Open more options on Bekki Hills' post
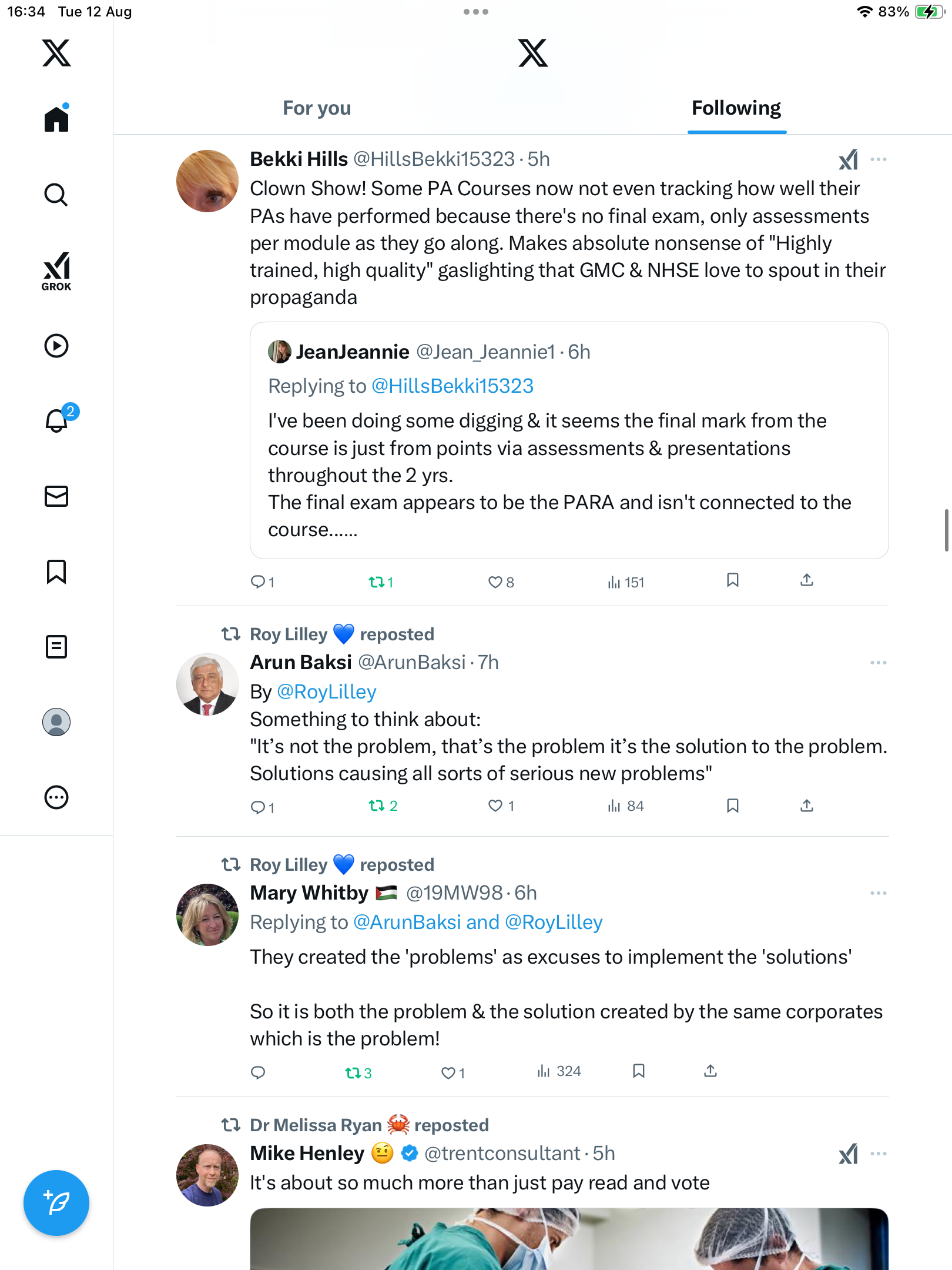This screenshot has width=952, height=1270. [879, 159]
